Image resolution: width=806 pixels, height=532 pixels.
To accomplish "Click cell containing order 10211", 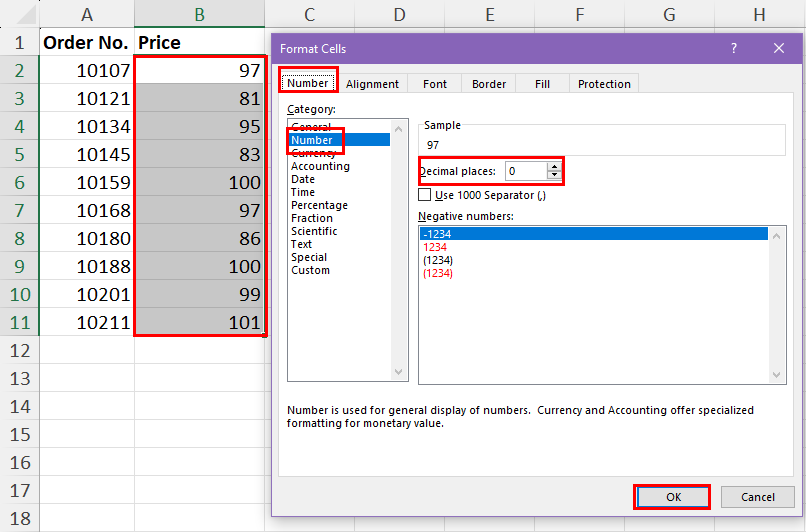I will pos(87,322).
